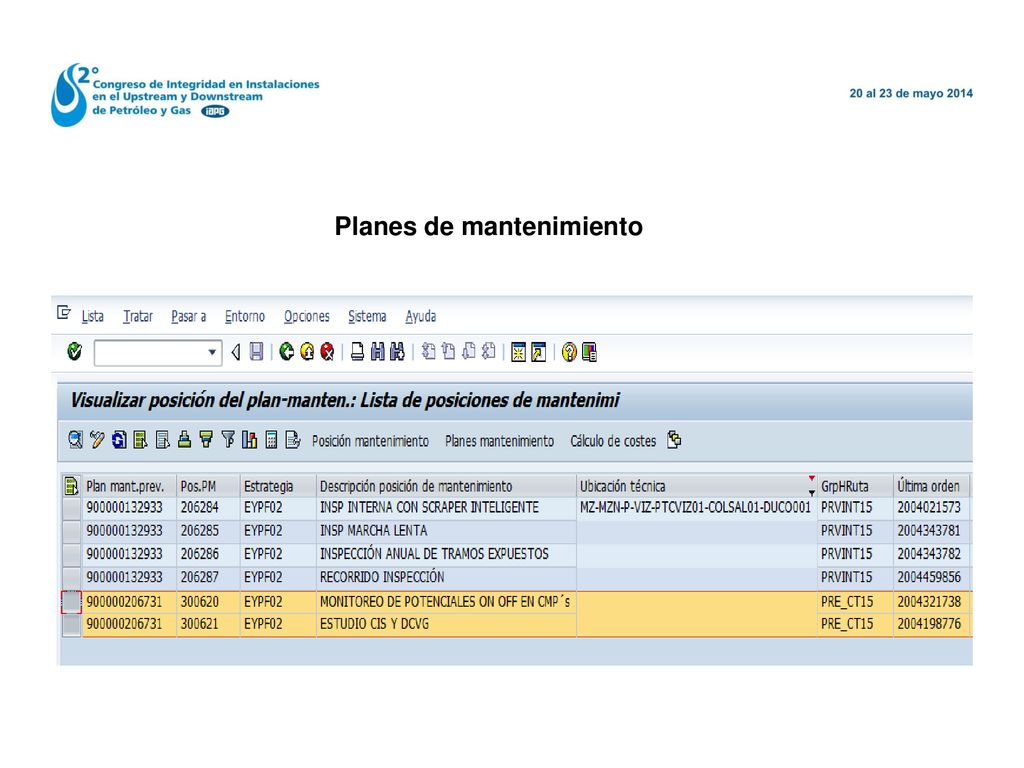Open the Help question mark icon
Image resolution: width=1024 pixels, height=768 pixels.
[x=569, y=353]
